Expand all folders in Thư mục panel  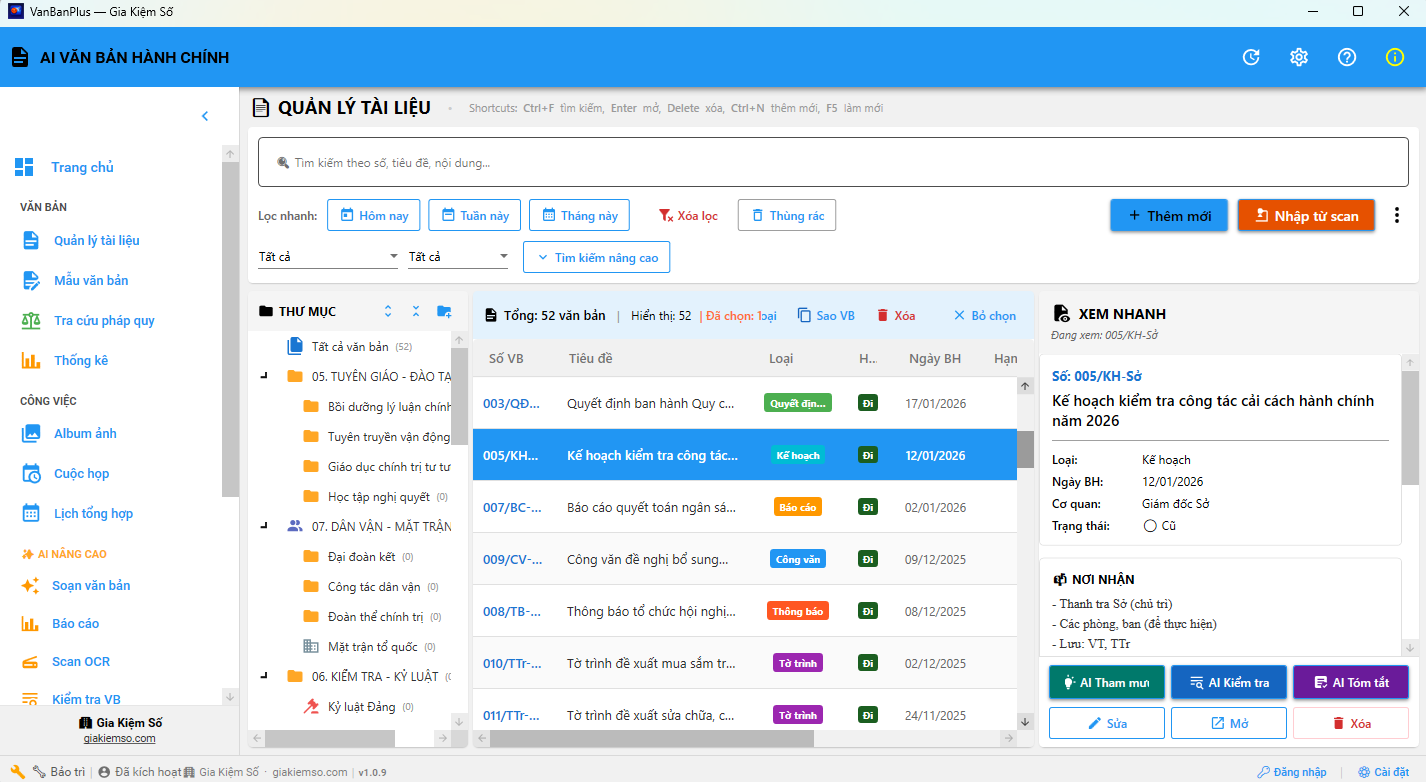tap(388, 312)
